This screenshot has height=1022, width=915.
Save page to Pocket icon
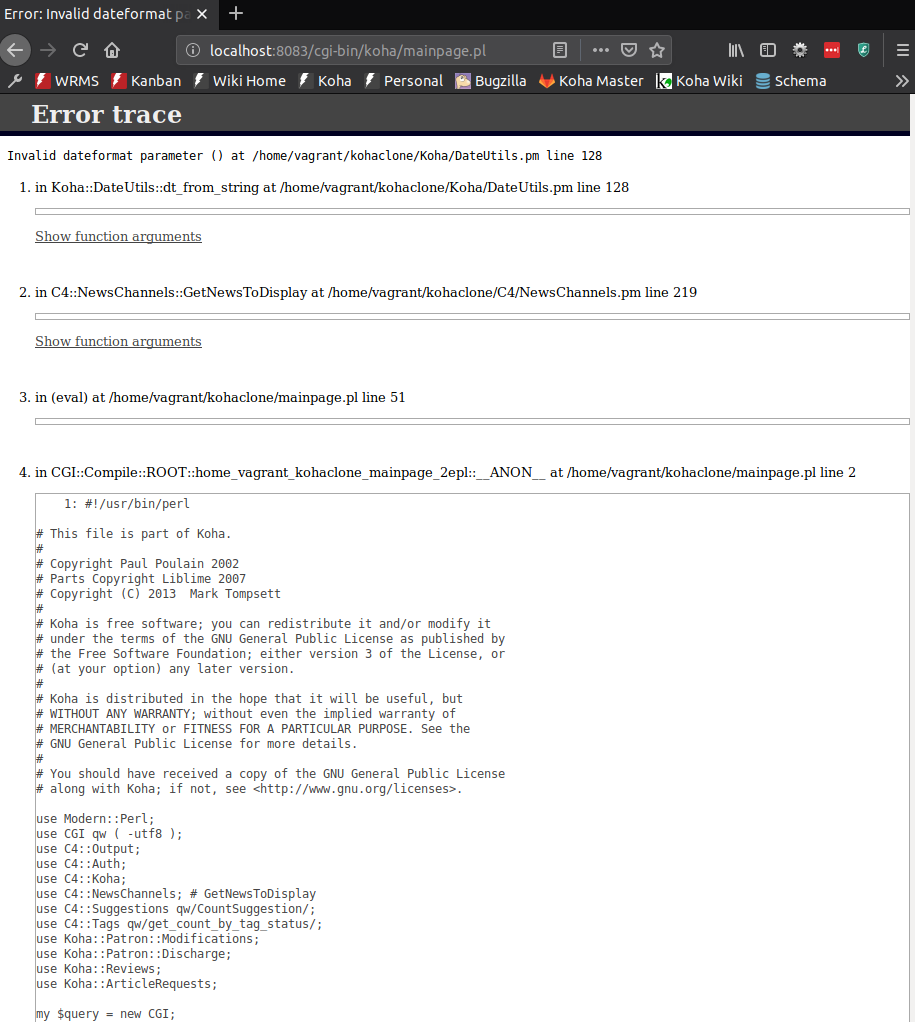(629, 50)
